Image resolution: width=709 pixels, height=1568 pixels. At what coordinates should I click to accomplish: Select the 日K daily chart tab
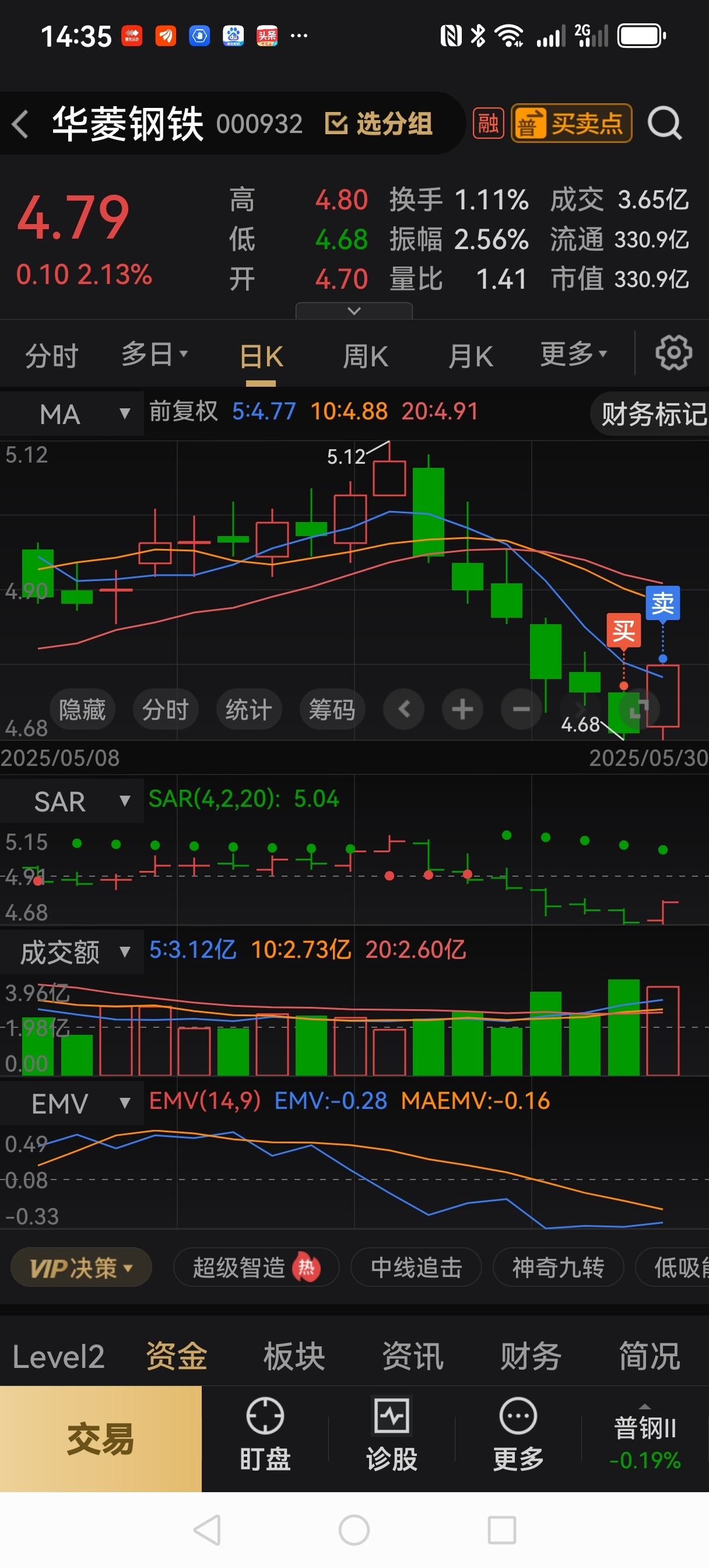261,356
